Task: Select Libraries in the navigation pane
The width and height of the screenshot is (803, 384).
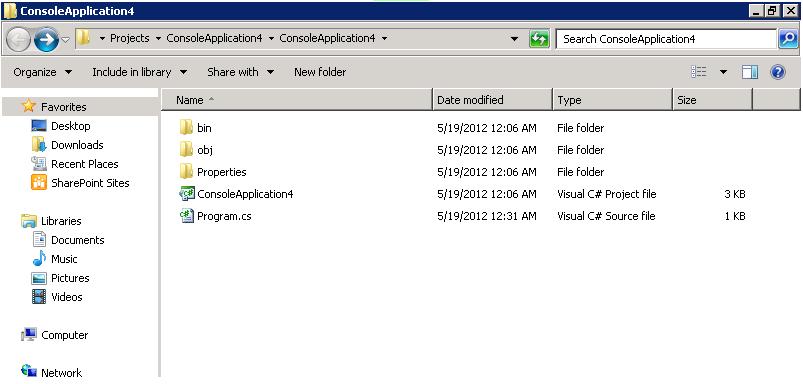Action: [x=61, y=221]
